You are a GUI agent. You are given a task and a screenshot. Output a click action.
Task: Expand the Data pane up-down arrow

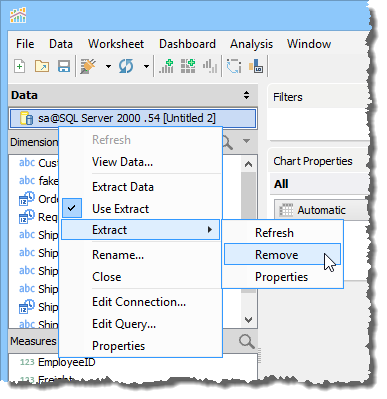246,95
